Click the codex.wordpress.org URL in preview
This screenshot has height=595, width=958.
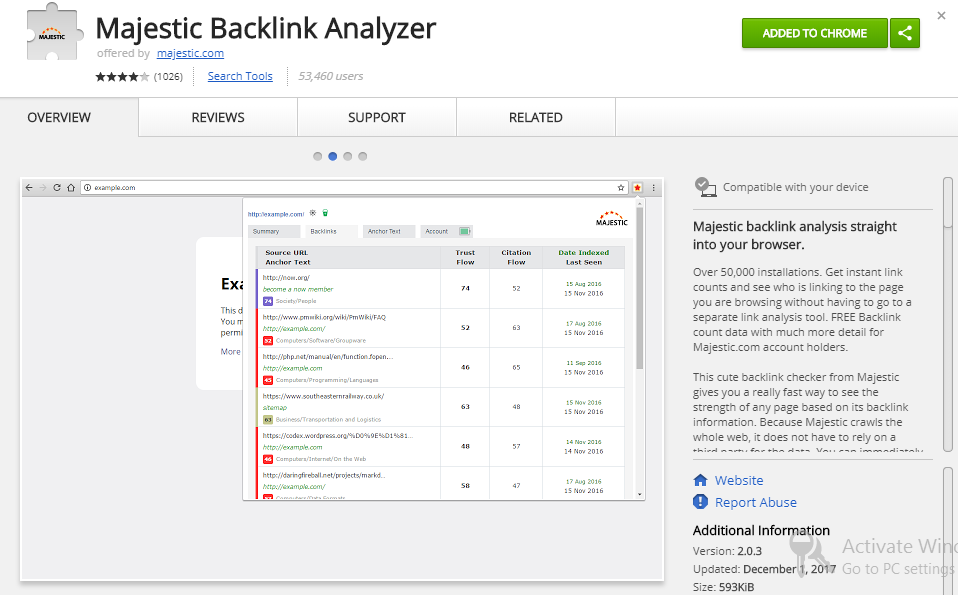pyautogui.click(x=338, y=436)
